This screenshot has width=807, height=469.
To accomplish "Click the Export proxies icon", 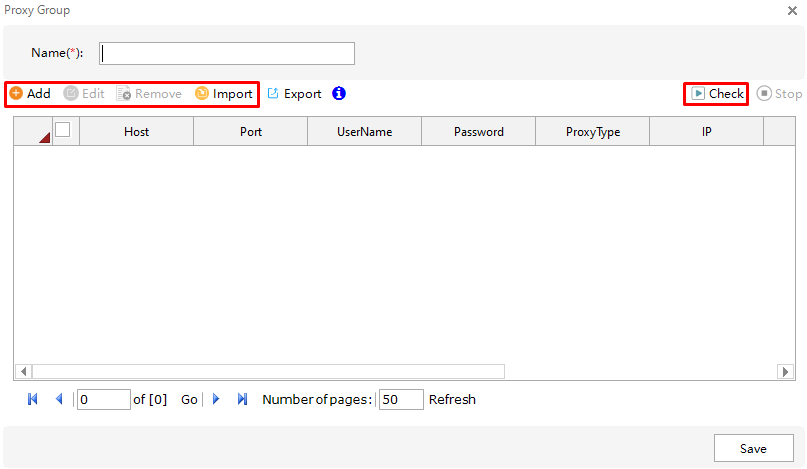I will (x=273, y=94).
